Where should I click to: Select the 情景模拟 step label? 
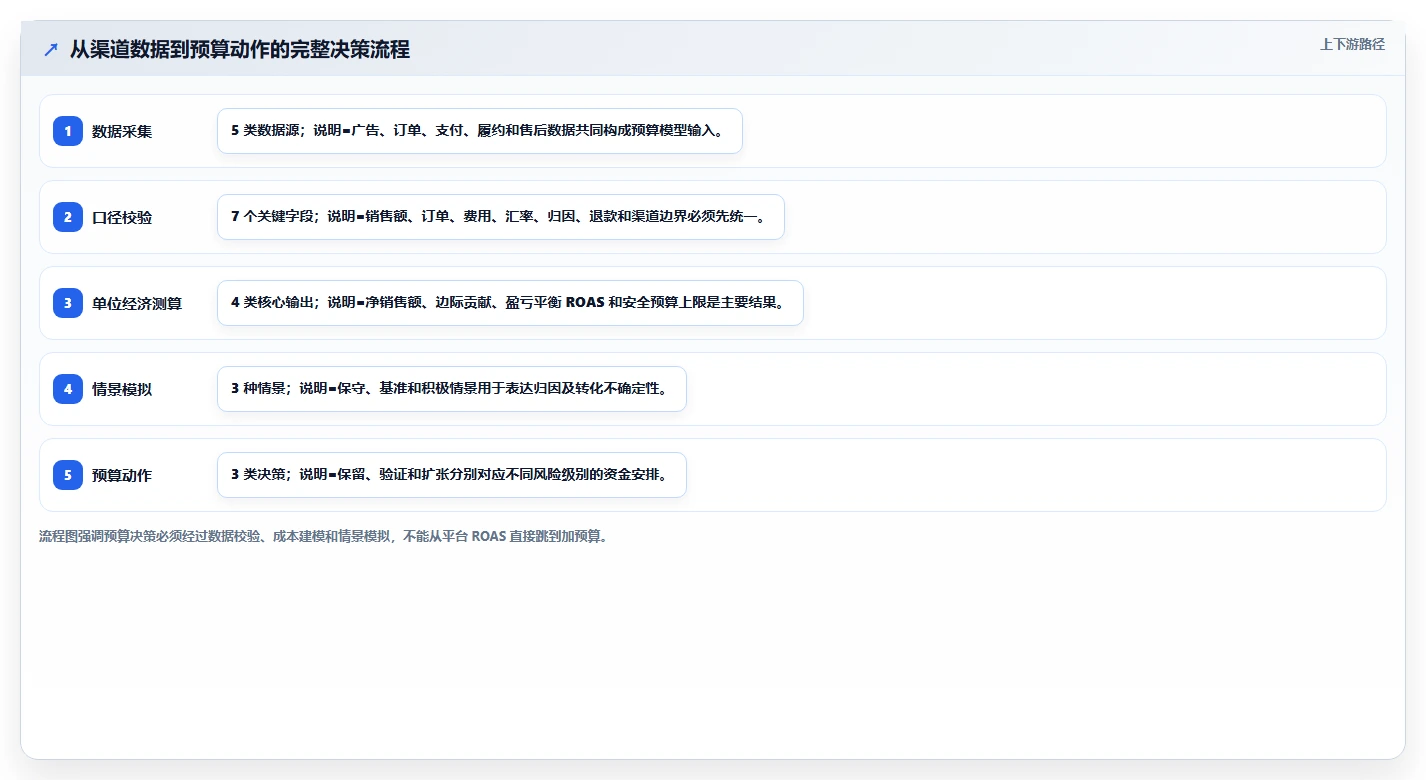122,389
